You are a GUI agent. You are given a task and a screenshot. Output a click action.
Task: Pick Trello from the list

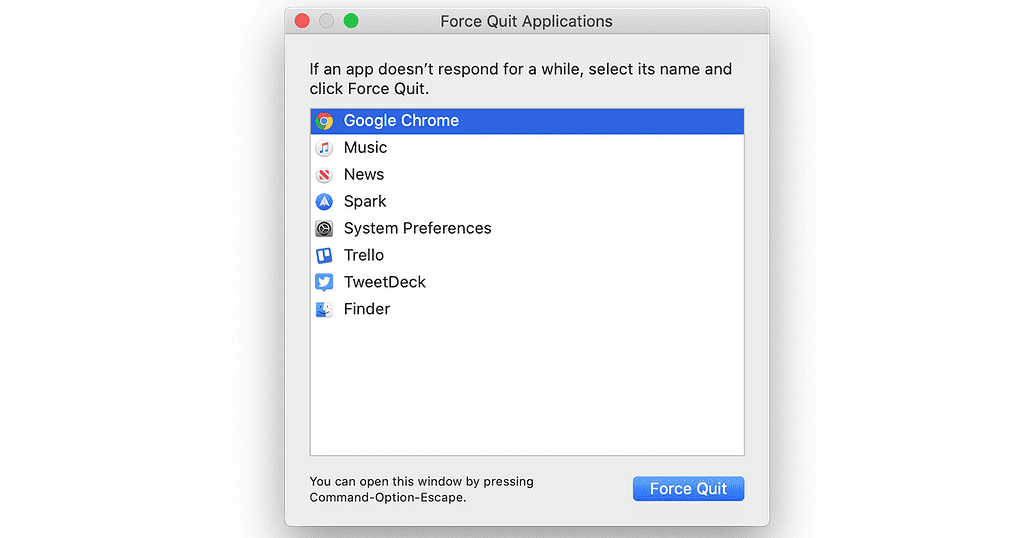(364, 256)
